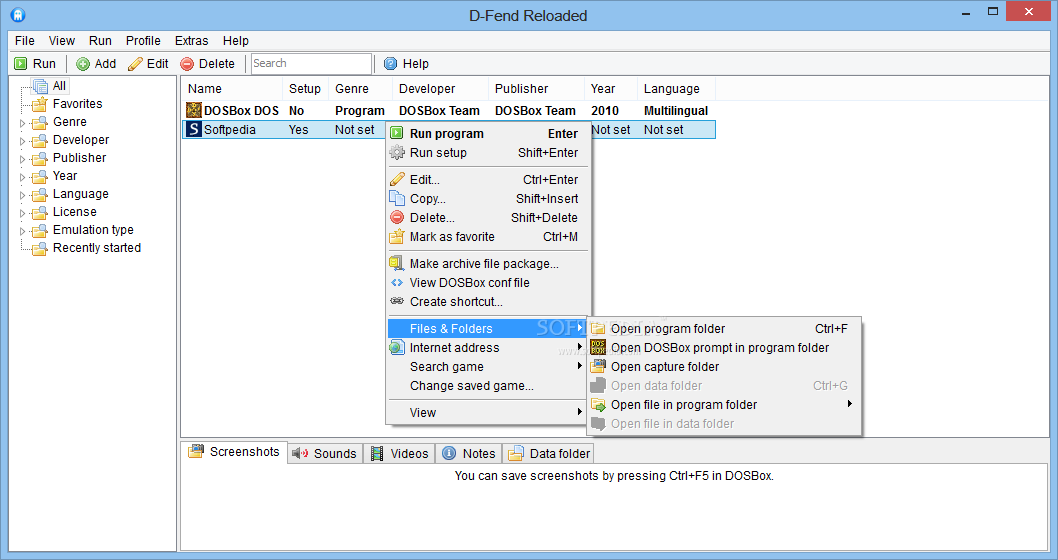This screenshot has width=1058, height=560.
Task: Click the Create shortcut chain icon
Action: click(x=397, y=301)
